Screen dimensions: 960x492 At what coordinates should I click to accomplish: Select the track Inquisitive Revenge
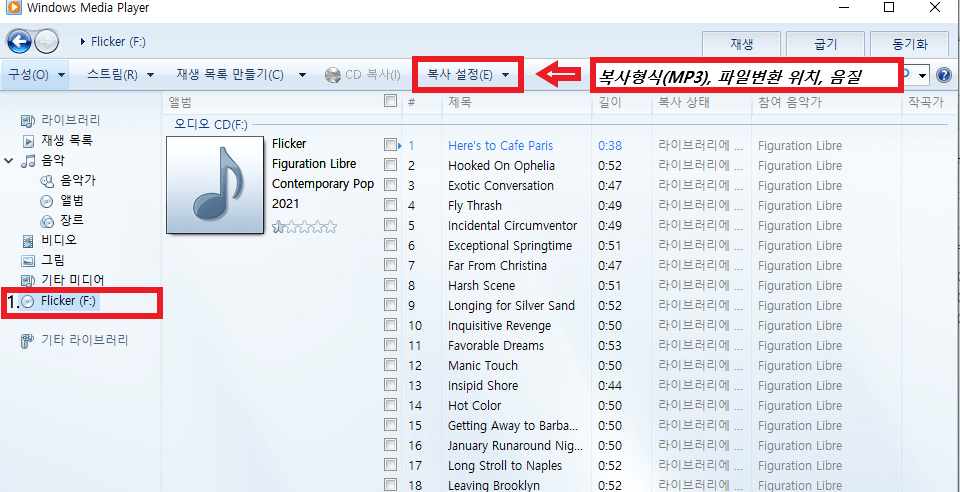click(x=500, y=326)
